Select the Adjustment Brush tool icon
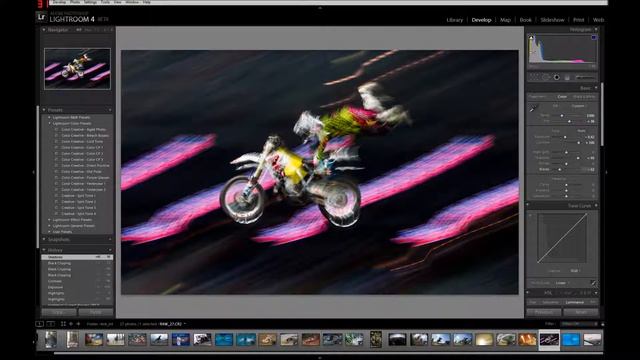Screen dimensions: 640x360 pyautogui.click(x=585, y=77)
